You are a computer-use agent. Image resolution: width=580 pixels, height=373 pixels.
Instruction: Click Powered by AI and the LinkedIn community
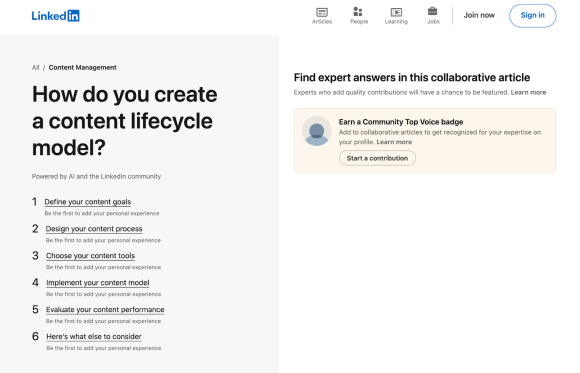pos(96,177)
